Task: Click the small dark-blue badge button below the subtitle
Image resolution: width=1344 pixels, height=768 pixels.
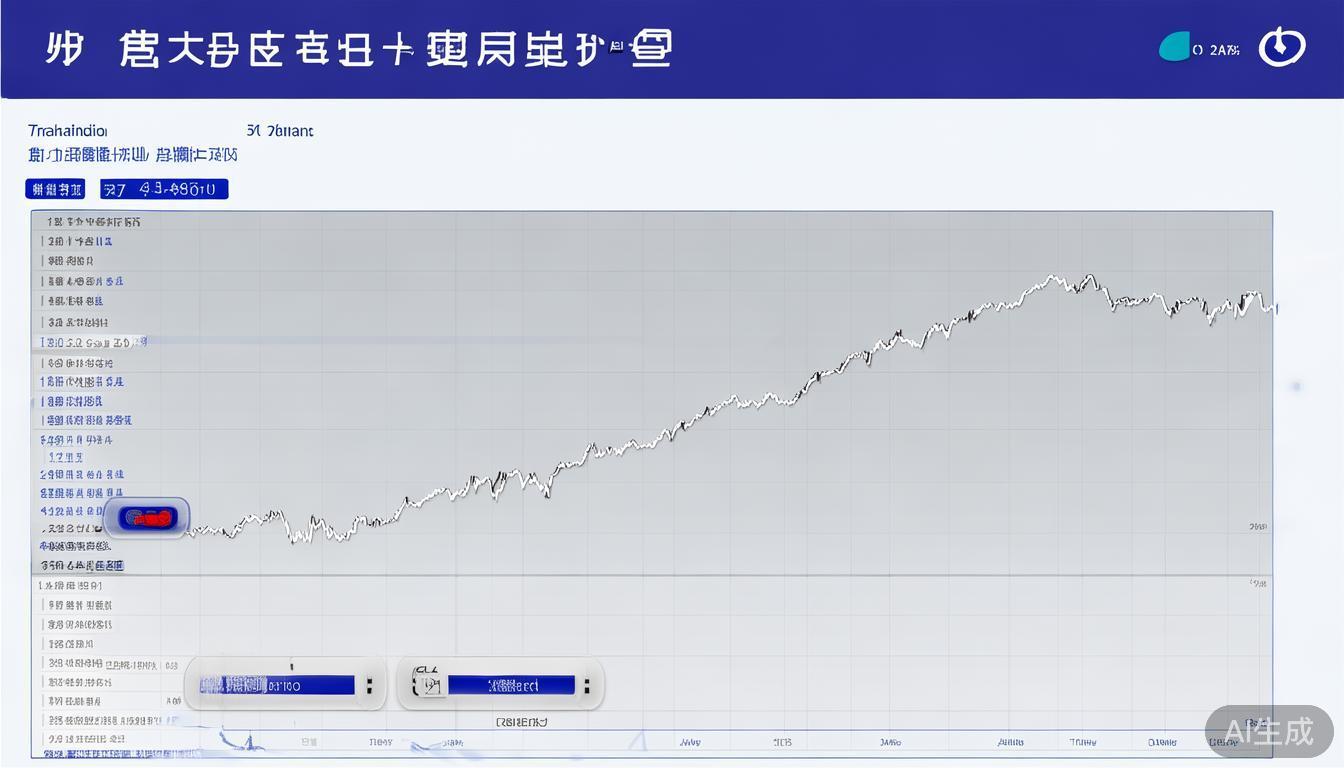Action: (x=55, y=189)
